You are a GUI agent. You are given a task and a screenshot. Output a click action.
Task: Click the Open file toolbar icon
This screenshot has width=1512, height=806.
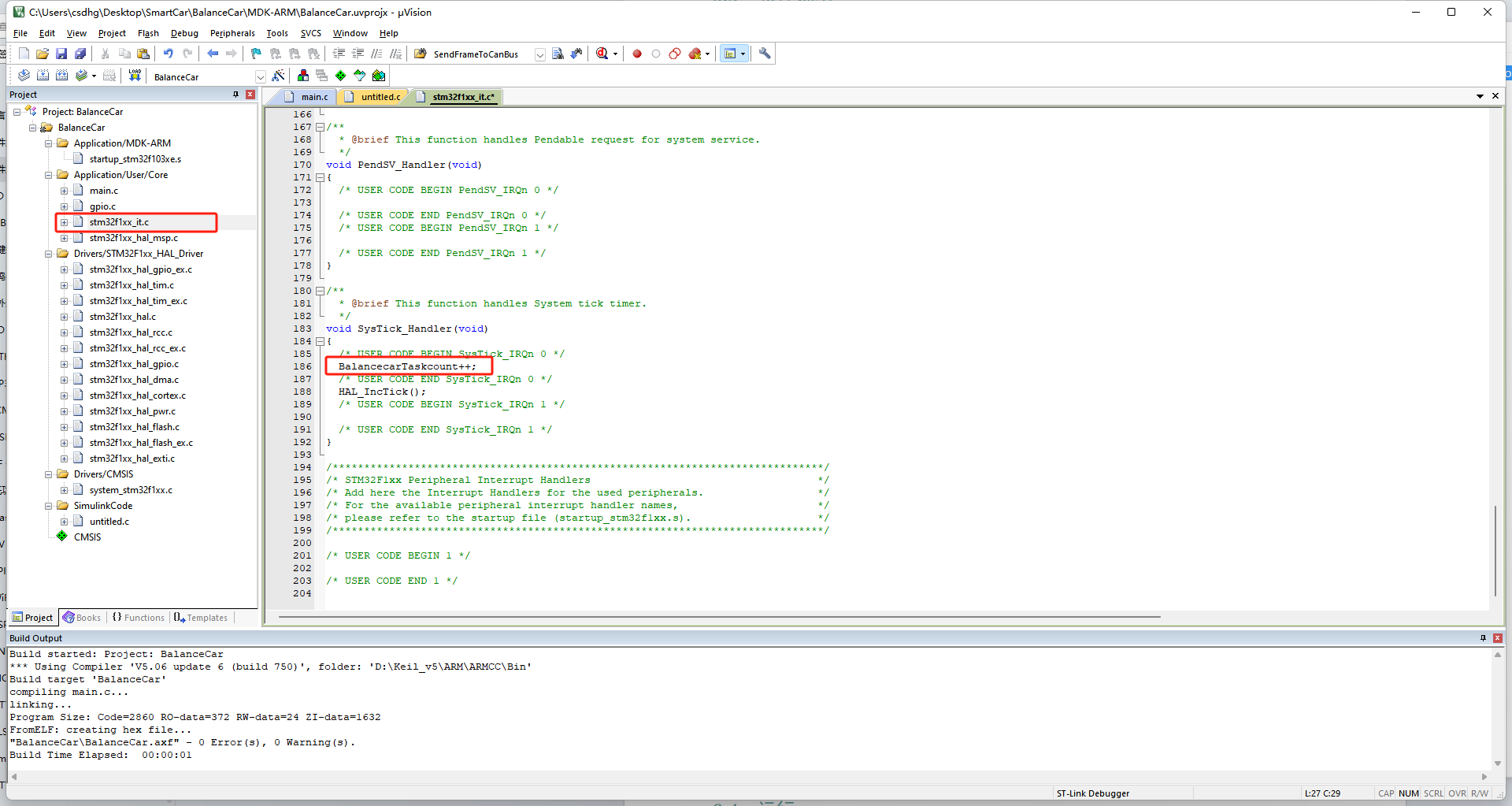click(43, 54)
